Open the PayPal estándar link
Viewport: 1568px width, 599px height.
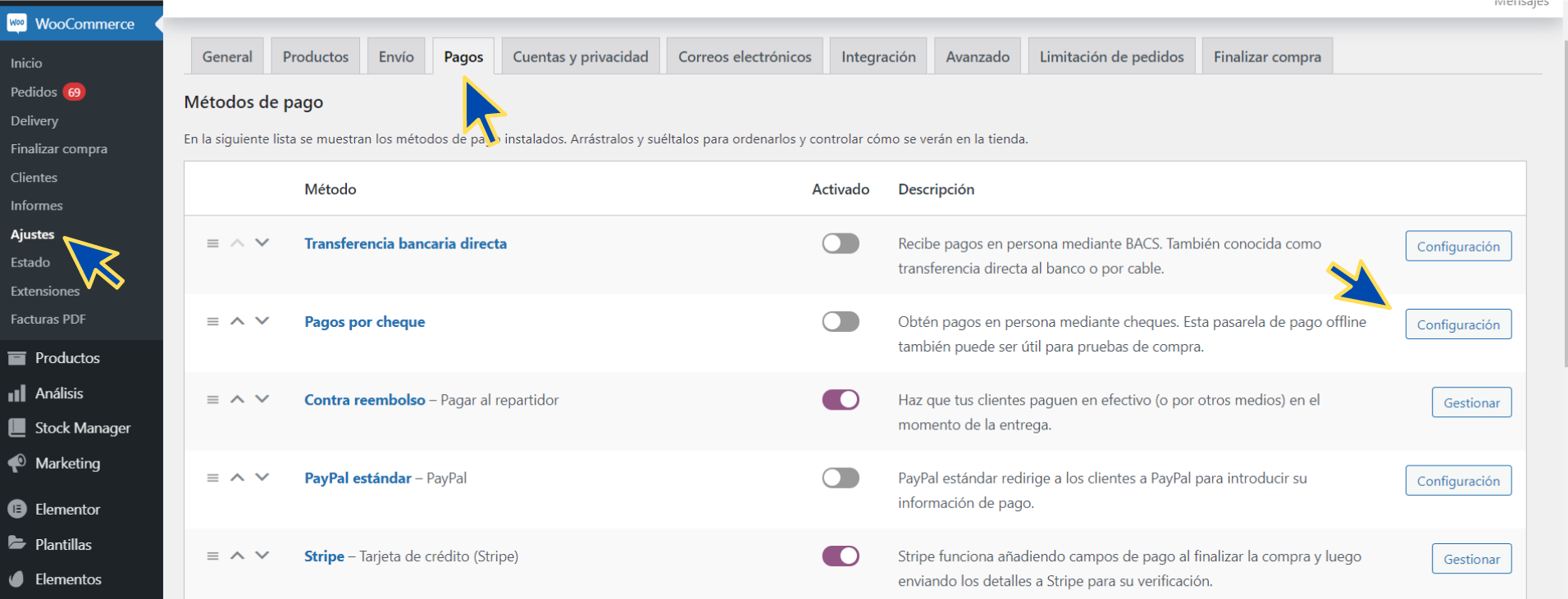point(358,478)
